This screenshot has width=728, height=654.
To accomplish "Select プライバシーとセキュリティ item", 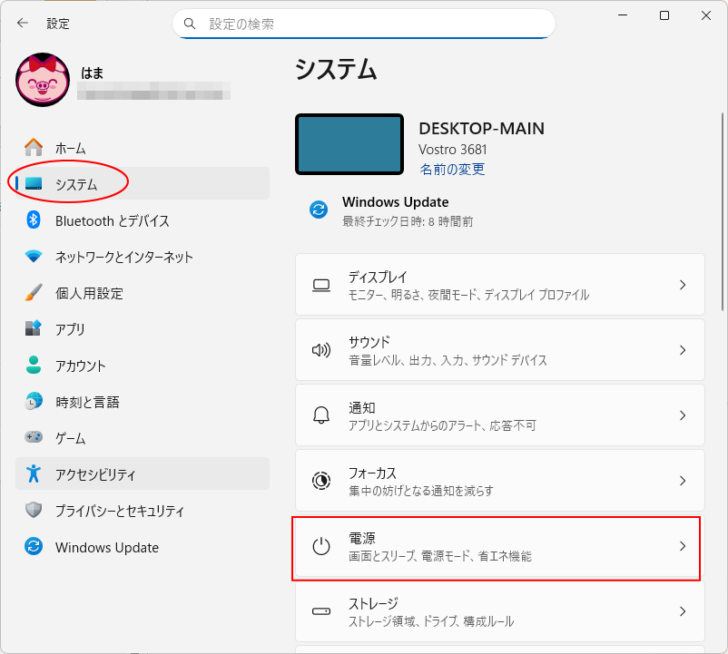I will coord(142,511).
